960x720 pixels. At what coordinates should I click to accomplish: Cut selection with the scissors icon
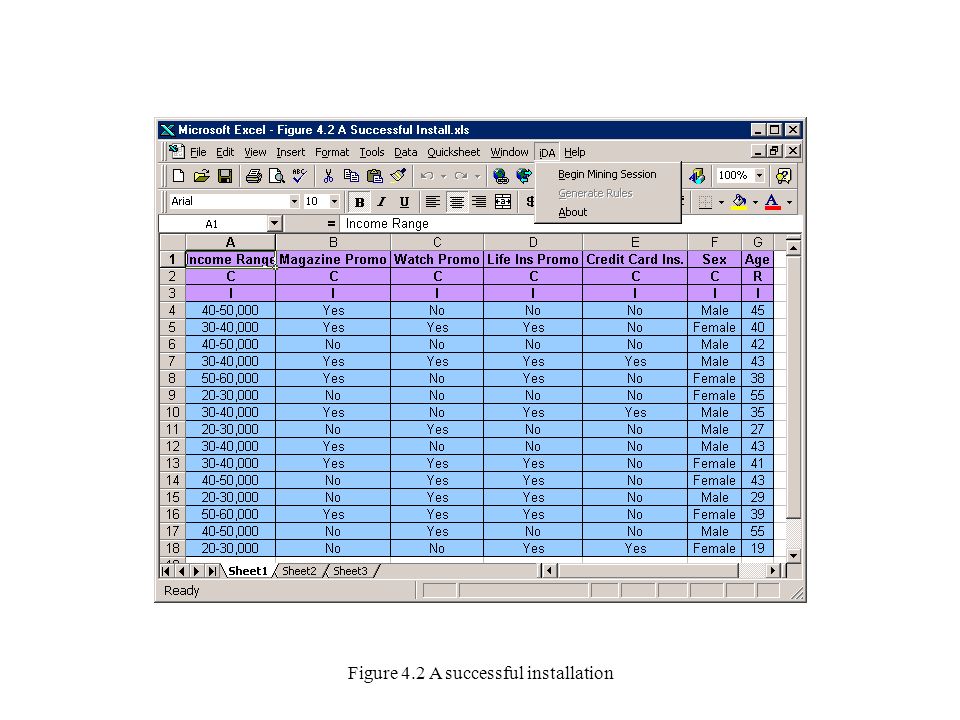pyautogui.click(x=328, y=176)
